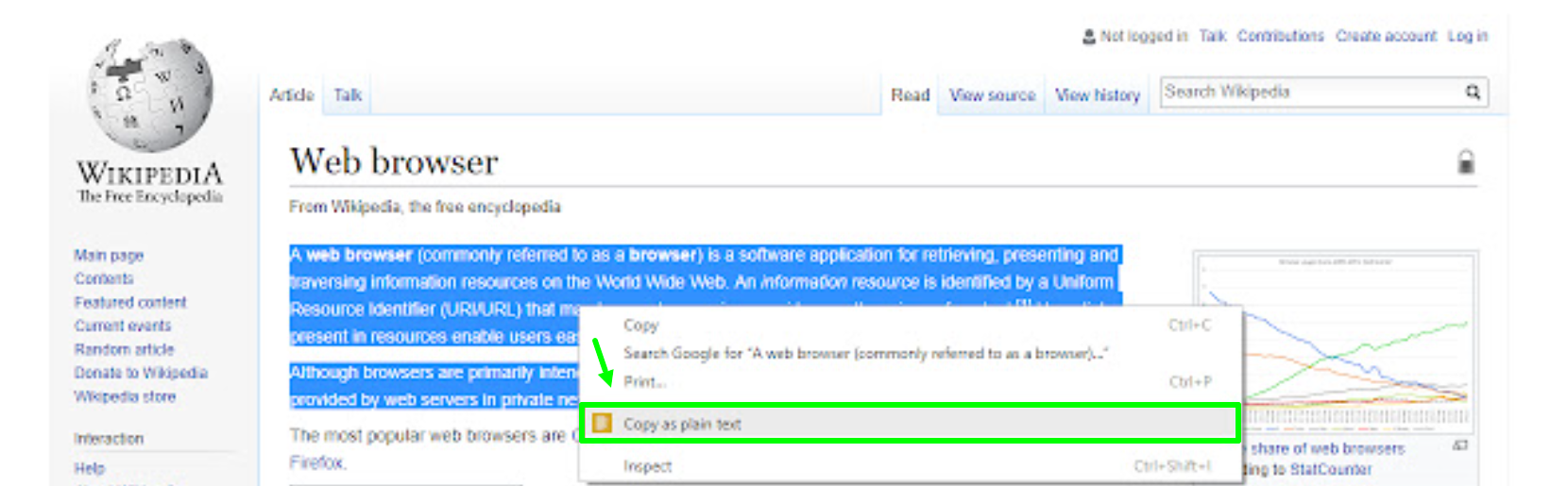Image resolution: width=1568 pixels, height=486 pixels.
Task: Click the Web browser page heading
Action: [x=394, y=161]
